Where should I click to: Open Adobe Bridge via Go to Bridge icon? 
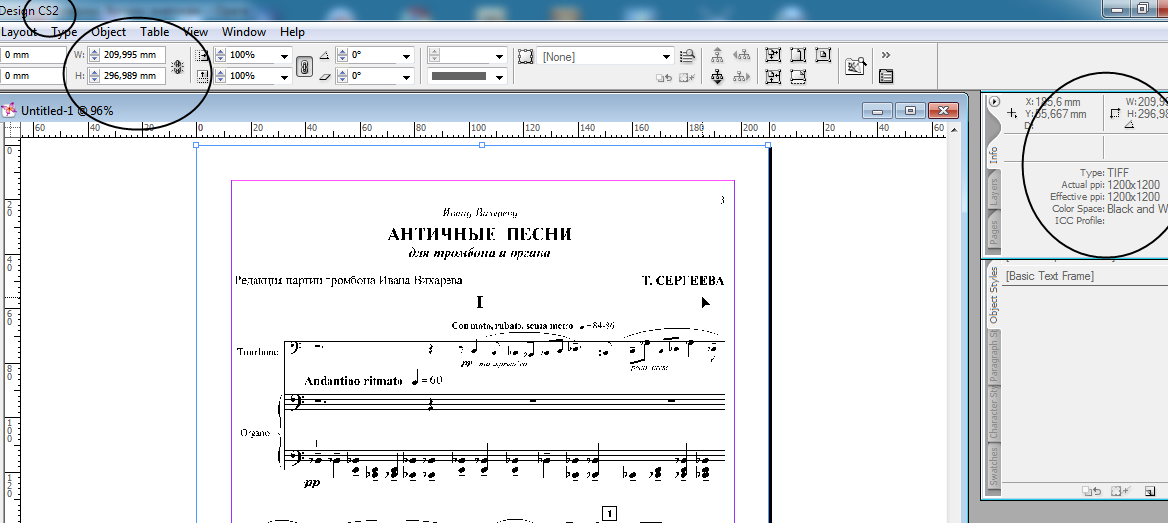click(x=855, y=66)
